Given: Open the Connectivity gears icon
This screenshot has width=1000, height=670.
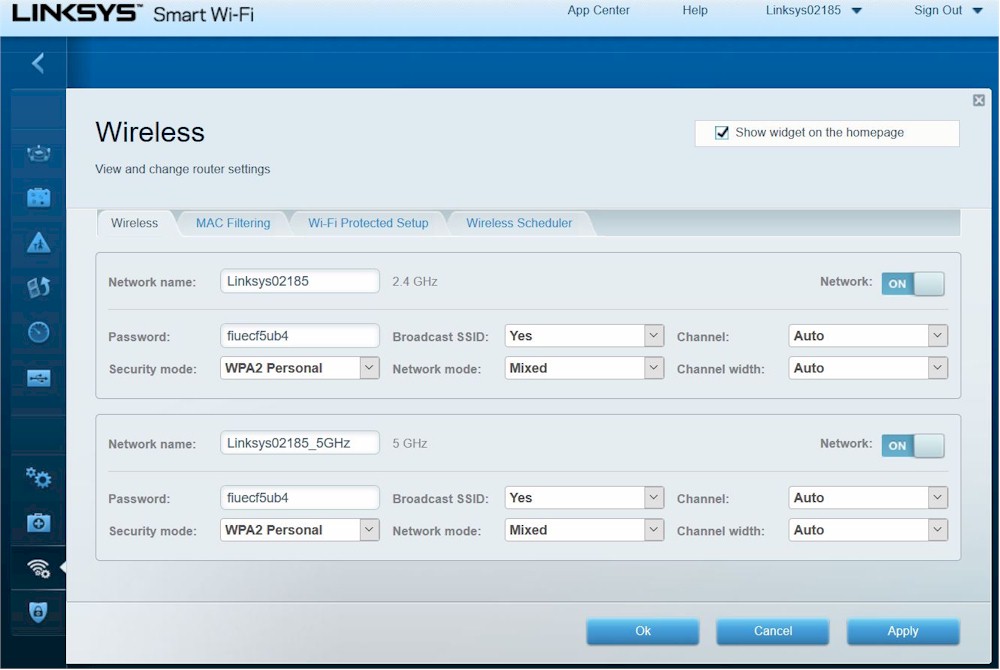Looking at the screenshot, I should point(39,477).
